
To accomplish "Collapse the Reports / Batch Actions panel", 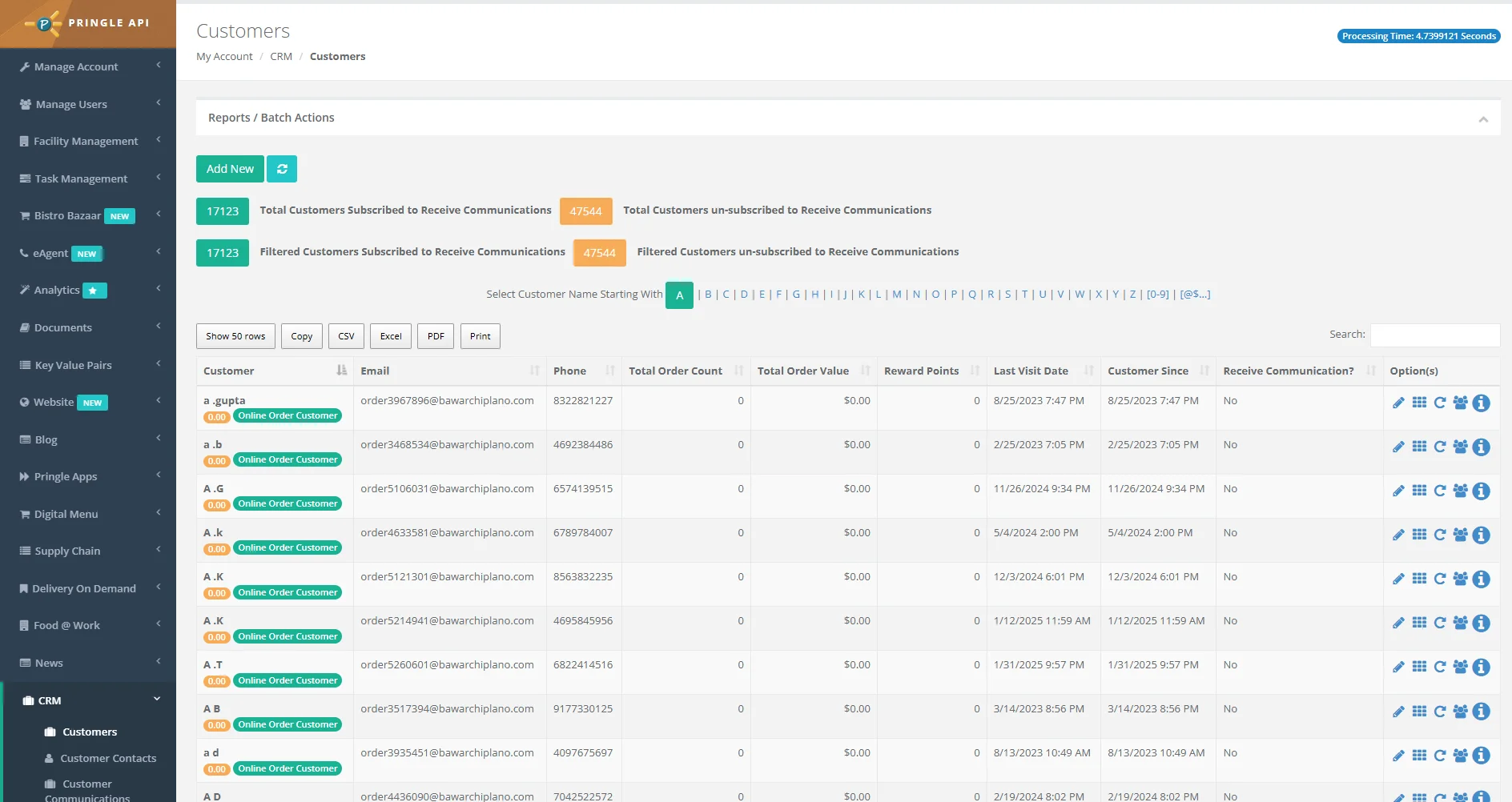I will tap(1483, 119).
